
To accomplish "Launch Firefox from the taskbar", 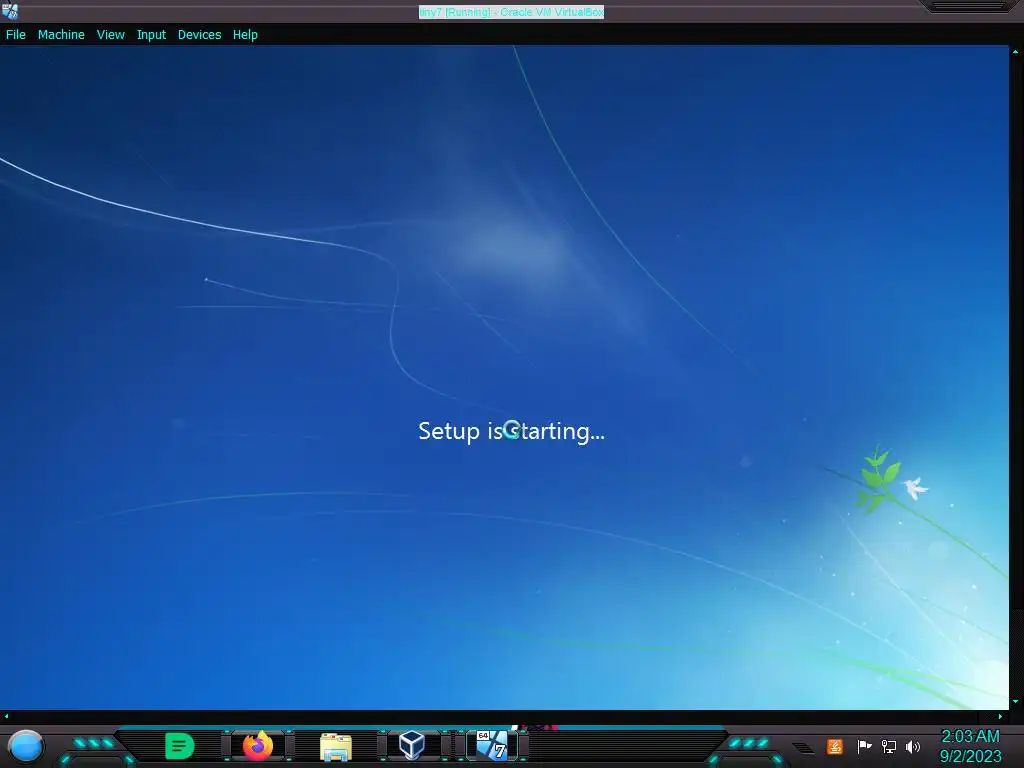I will click(x=258, y=746).
